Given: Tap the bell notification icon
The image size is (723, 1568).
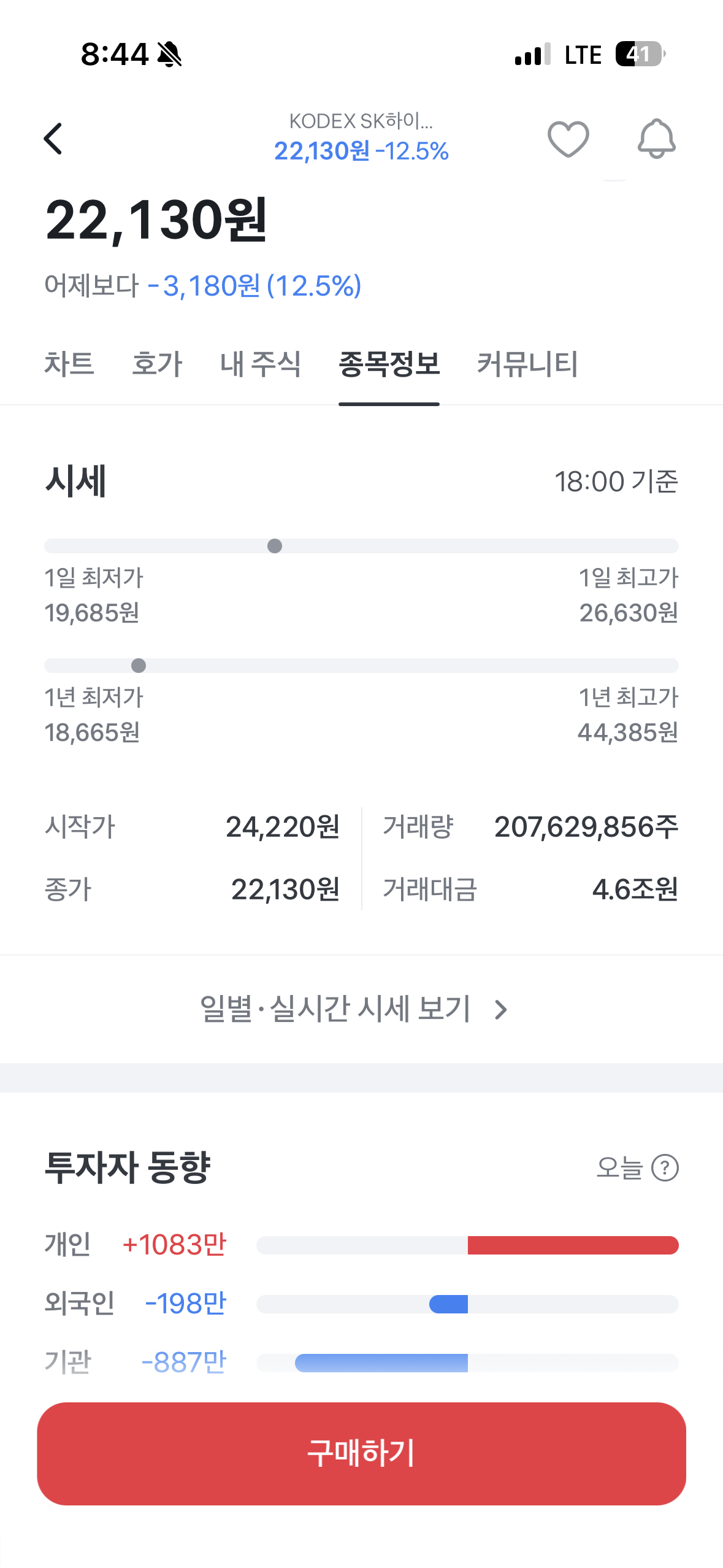Looking at the screenshot, I should 656,139.
